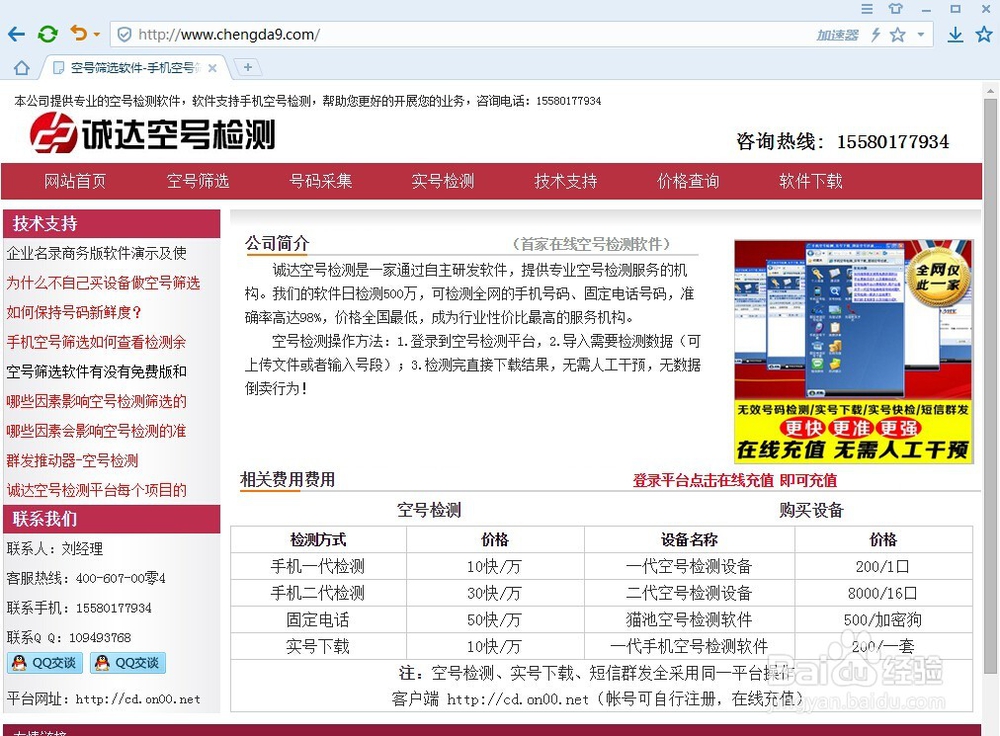Click the first QQ交谈 chat button
The height and width of the screenshot is (736, 1000).
45,663
